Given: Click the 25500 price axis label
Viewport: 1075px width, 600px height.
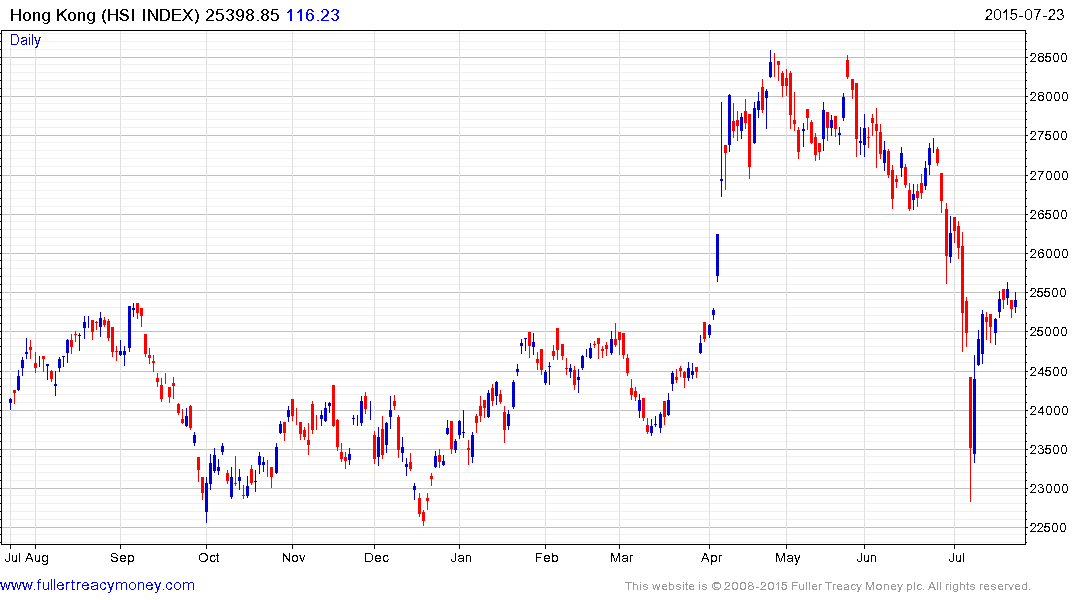Looking at the screenshot, I should point(1048,293).
